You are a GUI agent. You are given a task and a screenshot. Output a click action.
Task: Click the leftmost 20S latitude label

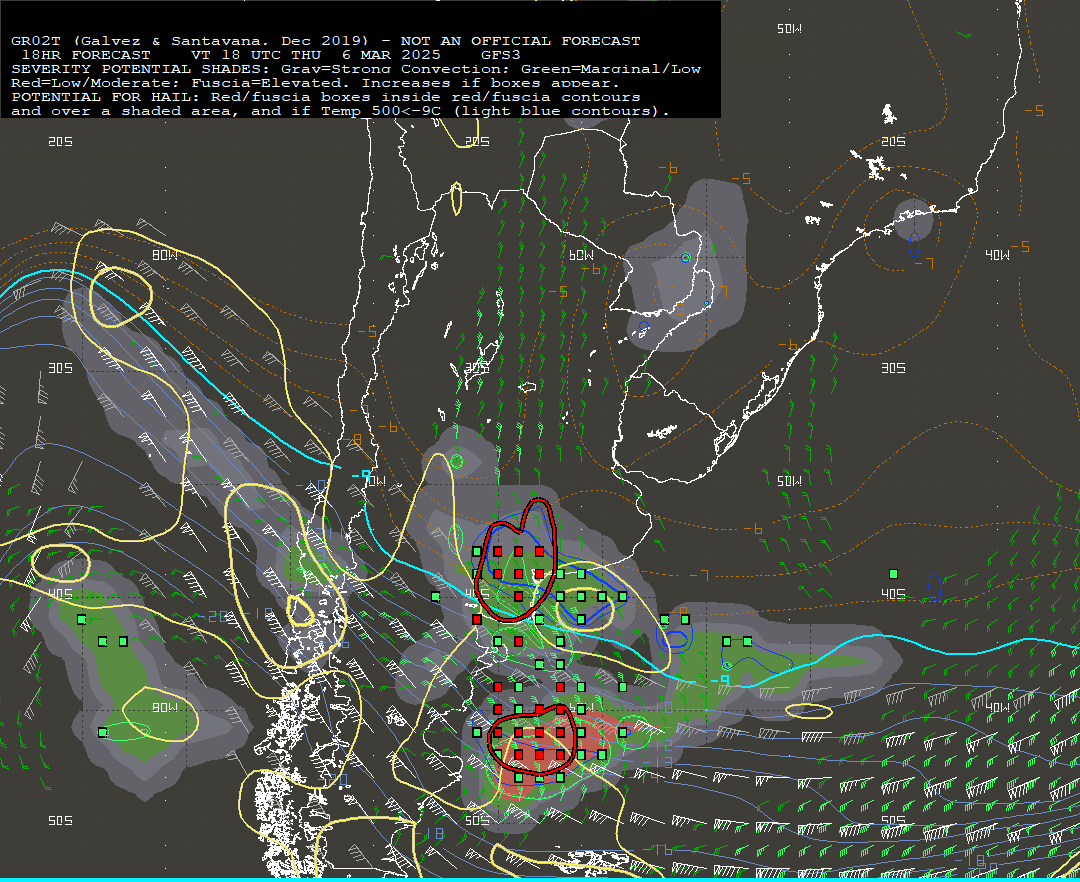point(60,141)
